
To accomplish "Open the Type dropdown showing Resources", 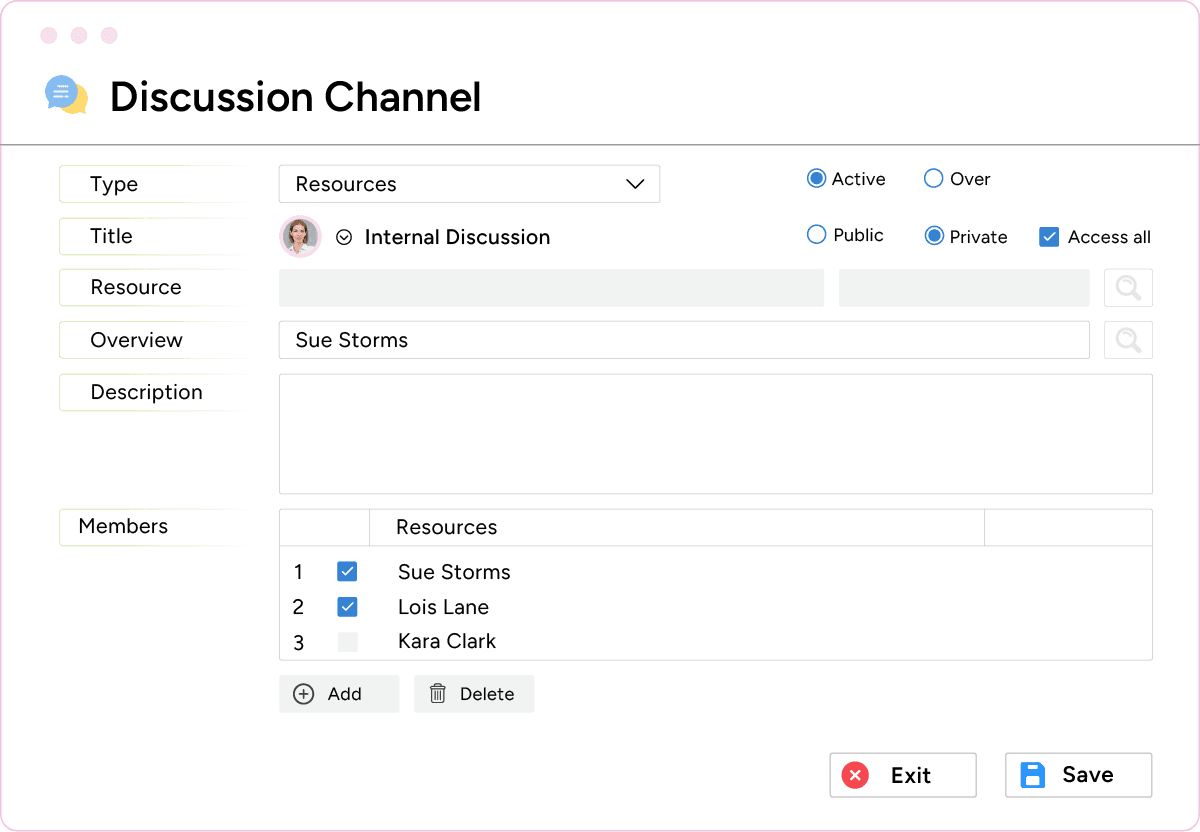I will (469, 184).
